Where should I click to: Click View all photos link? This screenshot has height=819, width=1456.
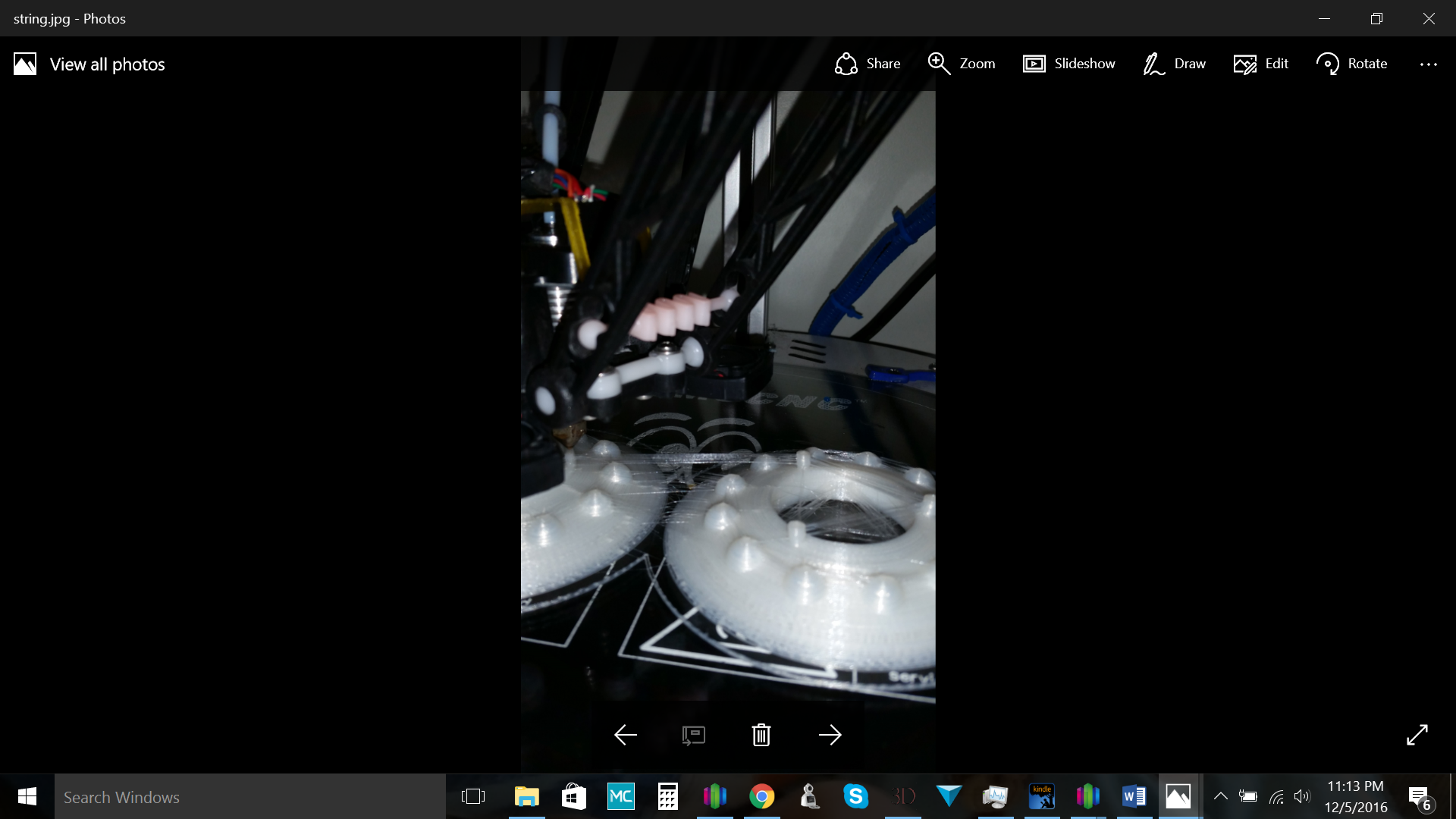click(89, 64)
